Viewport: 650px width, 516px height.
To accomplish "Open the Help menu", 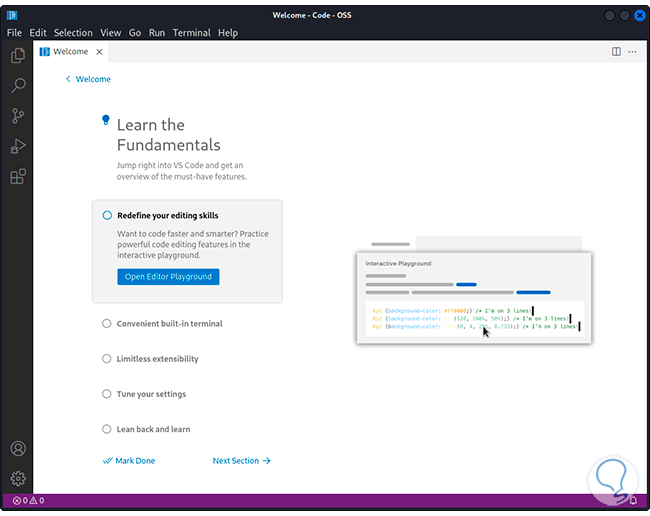I will click(228, 33).
